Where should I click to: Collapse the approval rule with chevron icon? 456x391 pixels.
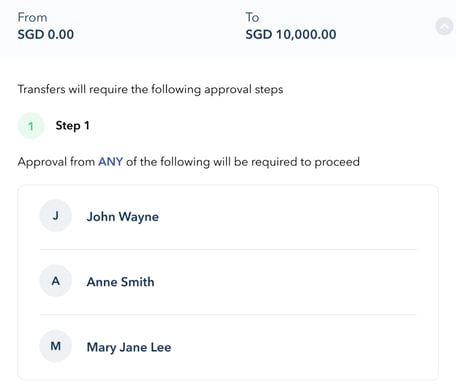pyautogui.click(x=444, y=26)
